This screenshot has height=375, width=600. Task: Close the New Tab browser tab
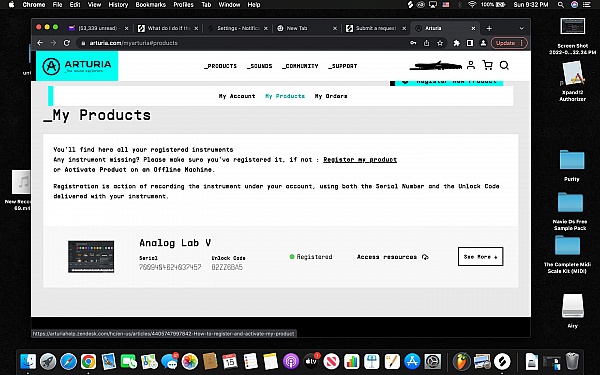(335, 28)
